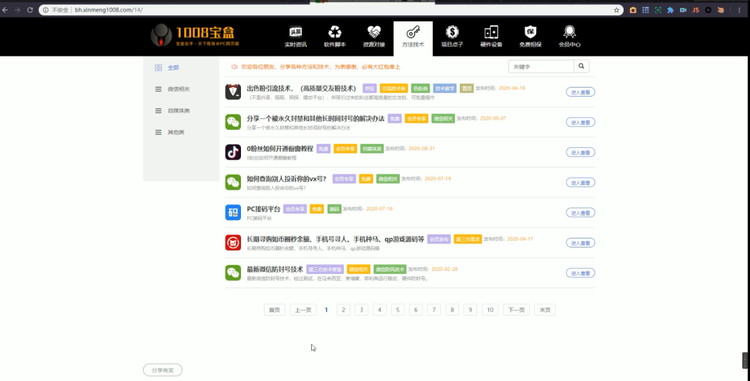Open post 如何查询别人投诉你的vx号
This screenshot has height=381, width=750.
pyautogui.click(x=287, y=179)
